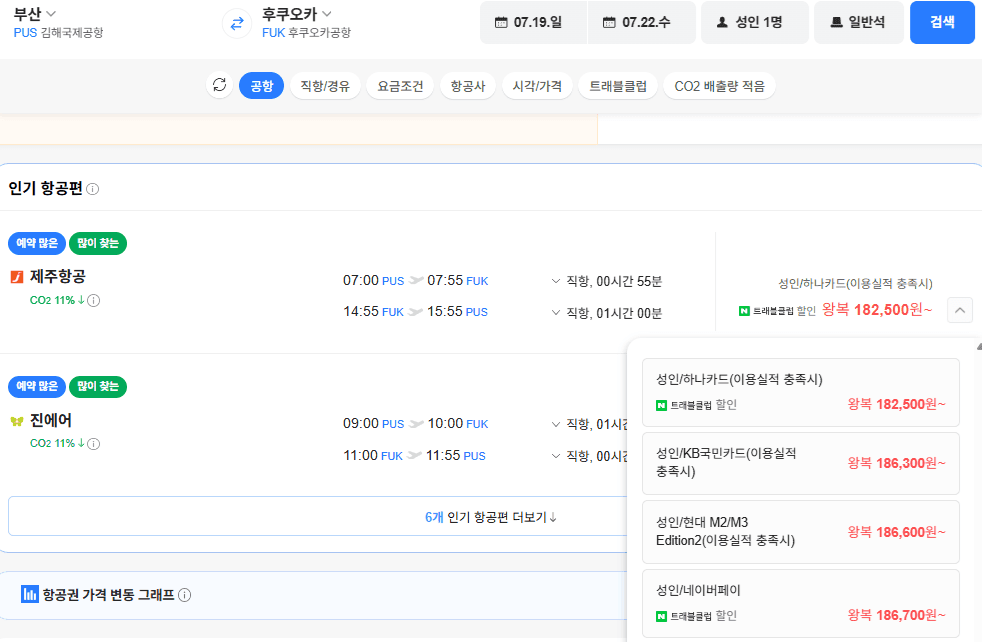
Task: Open CO2 info icon for 제주항공
Action: 93,301
